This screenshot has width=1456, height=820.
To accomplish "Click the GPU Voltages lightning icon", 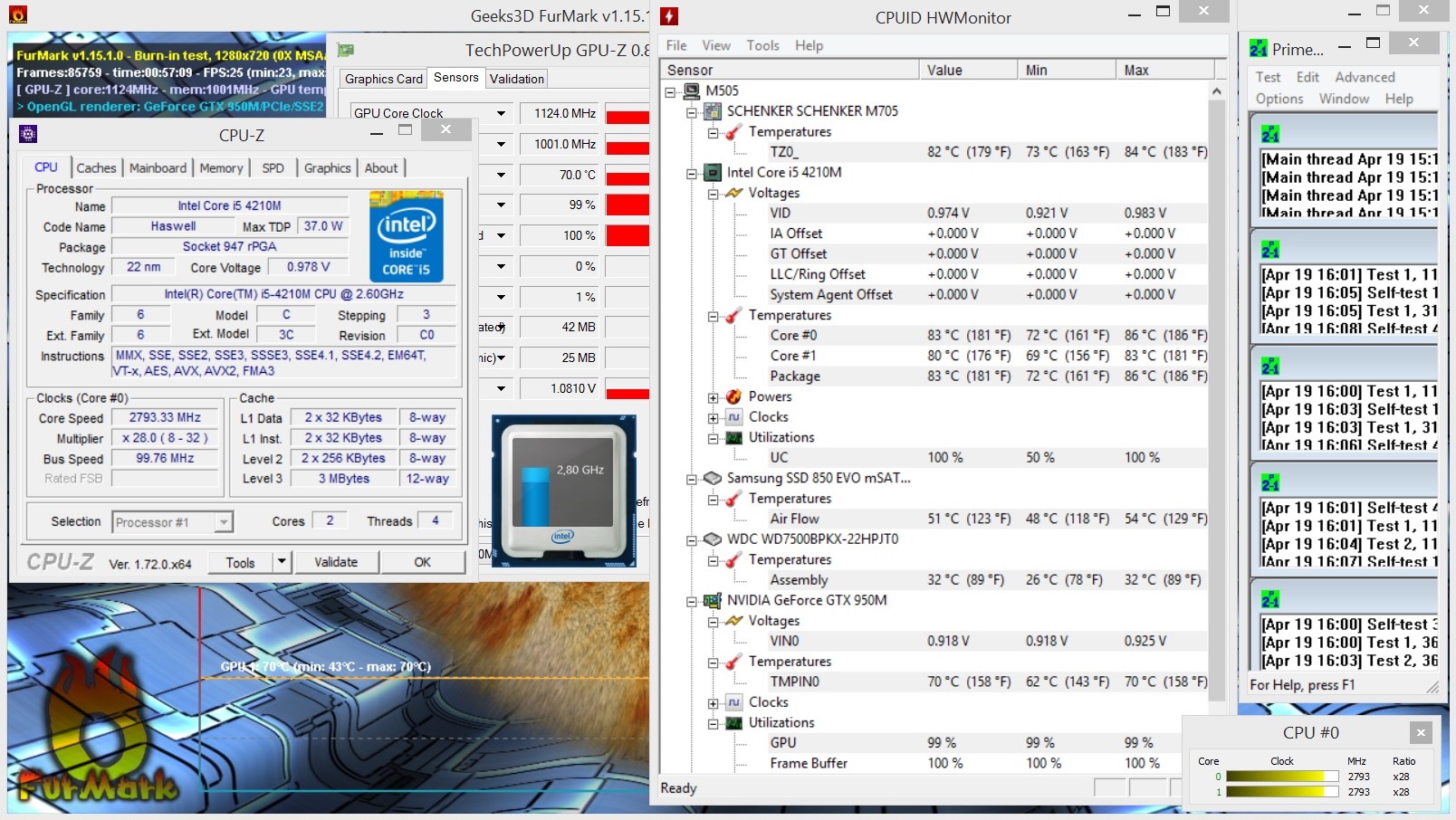I will (x=733, y=621).
